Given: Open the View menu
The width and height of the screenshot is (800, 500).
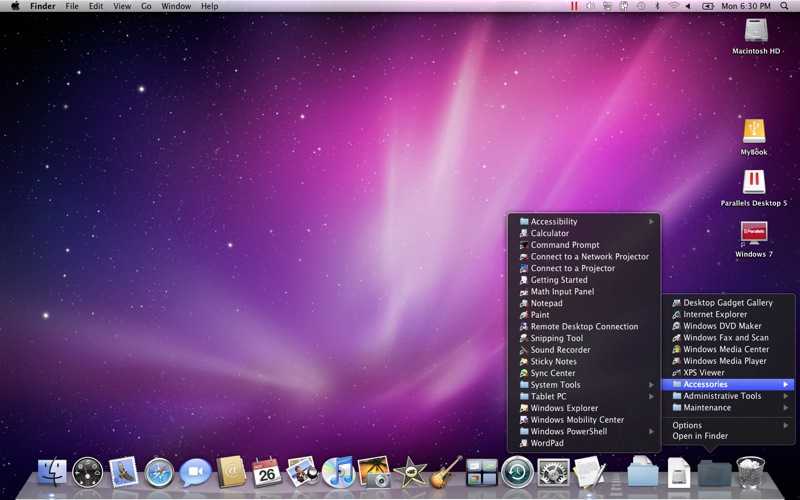Looking at the screenshot, I should [122, 6].
